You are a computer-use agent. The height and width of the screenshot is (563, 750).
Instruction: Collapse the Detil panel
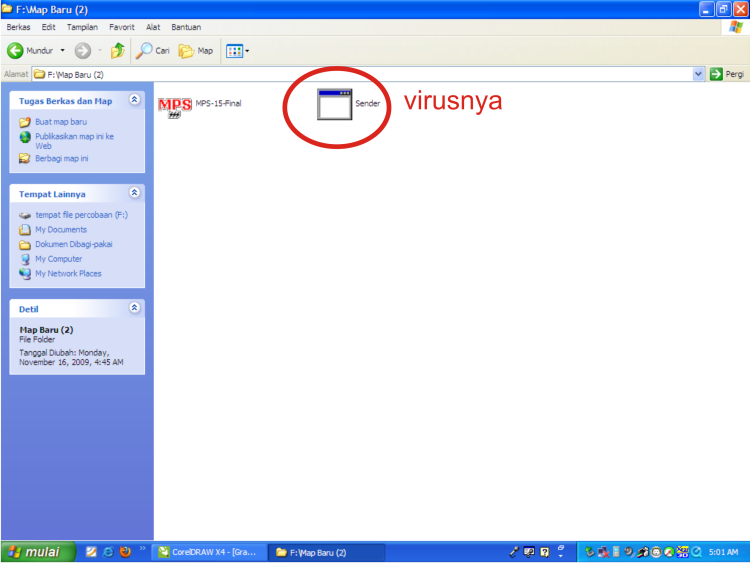[x=135, y=308]
